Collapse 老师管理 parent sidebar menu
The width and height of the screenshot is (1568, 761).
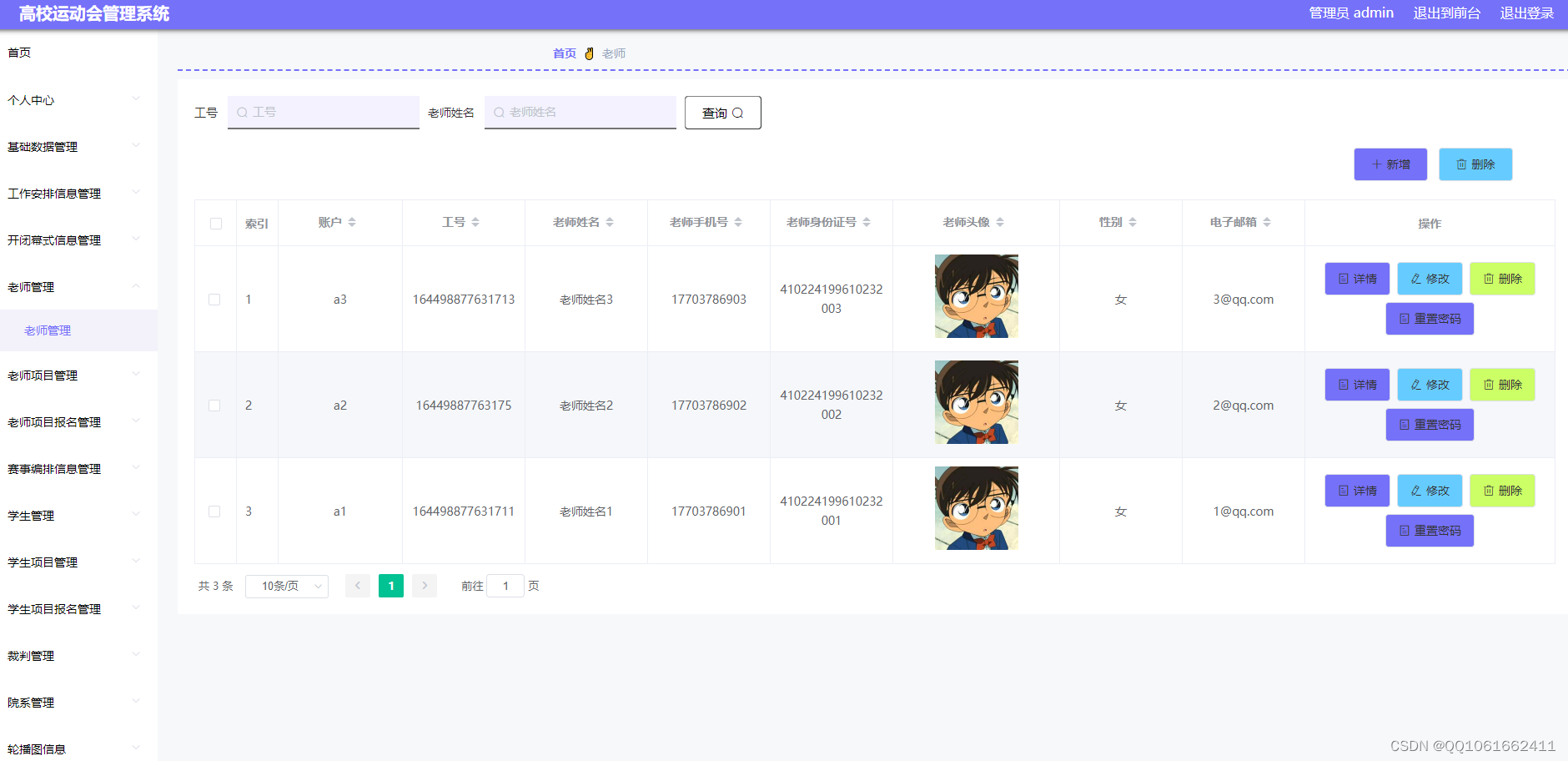click(78, 287)
